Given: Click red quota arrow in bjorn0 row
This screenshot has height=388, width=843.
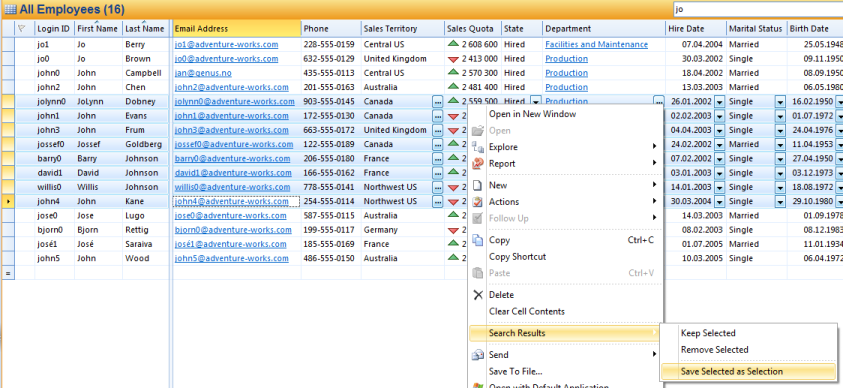Looking at the screenshot, I should click(453, 230).
